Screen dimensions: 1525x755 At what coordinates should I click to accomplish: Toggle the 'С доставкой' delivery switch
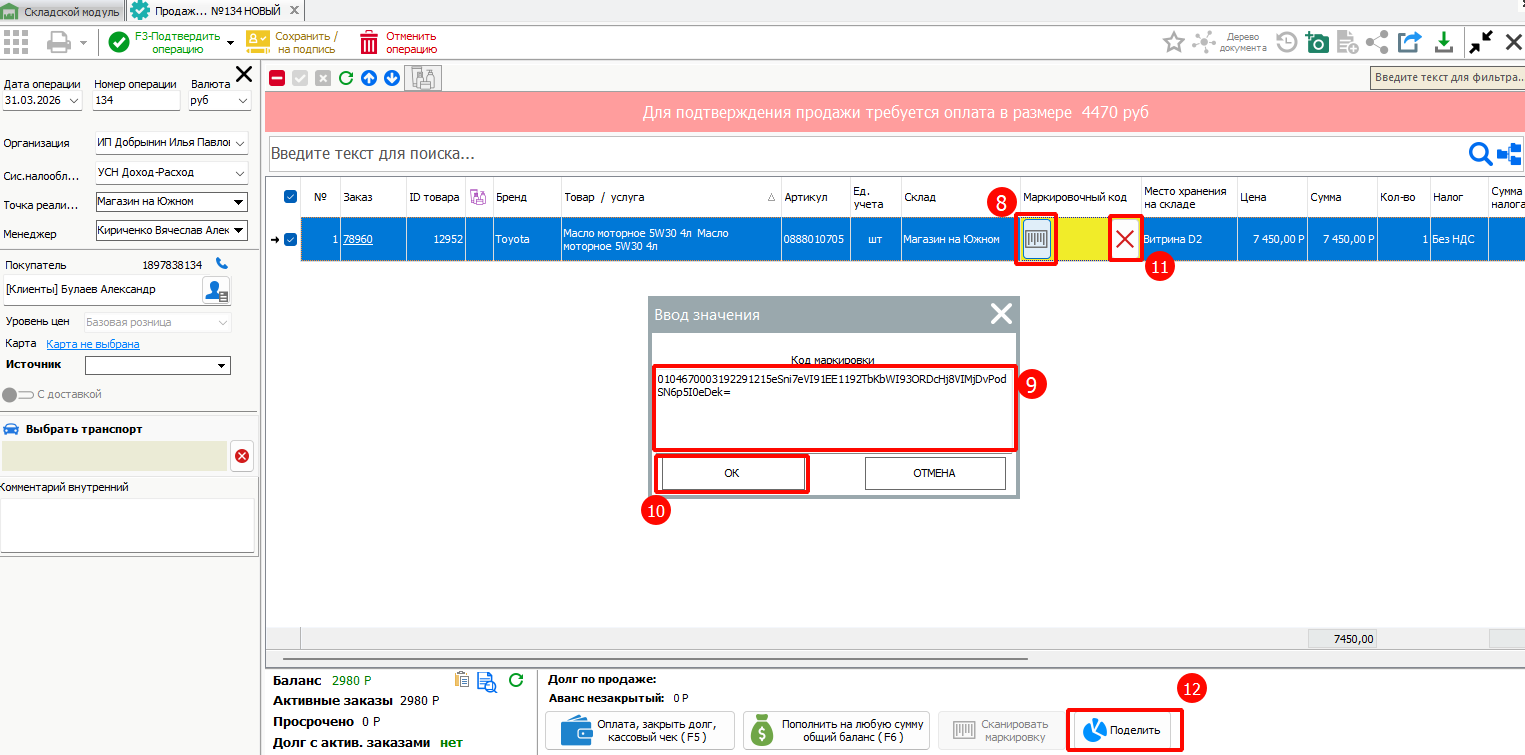point(14,394)
